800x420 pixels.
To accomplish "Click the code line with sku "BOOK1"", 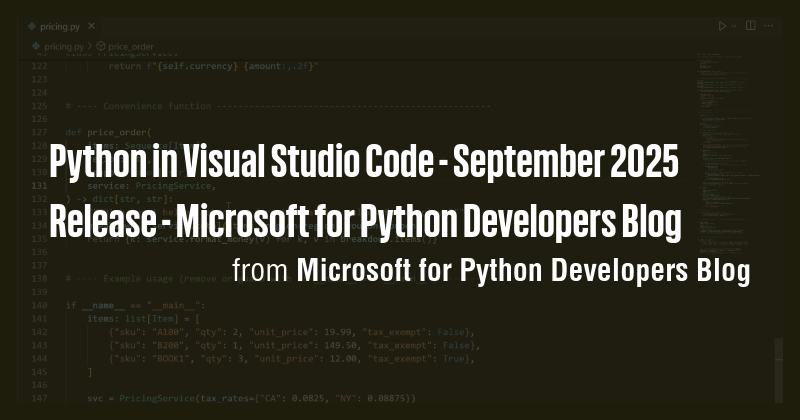I will click(x=291, y=359).
